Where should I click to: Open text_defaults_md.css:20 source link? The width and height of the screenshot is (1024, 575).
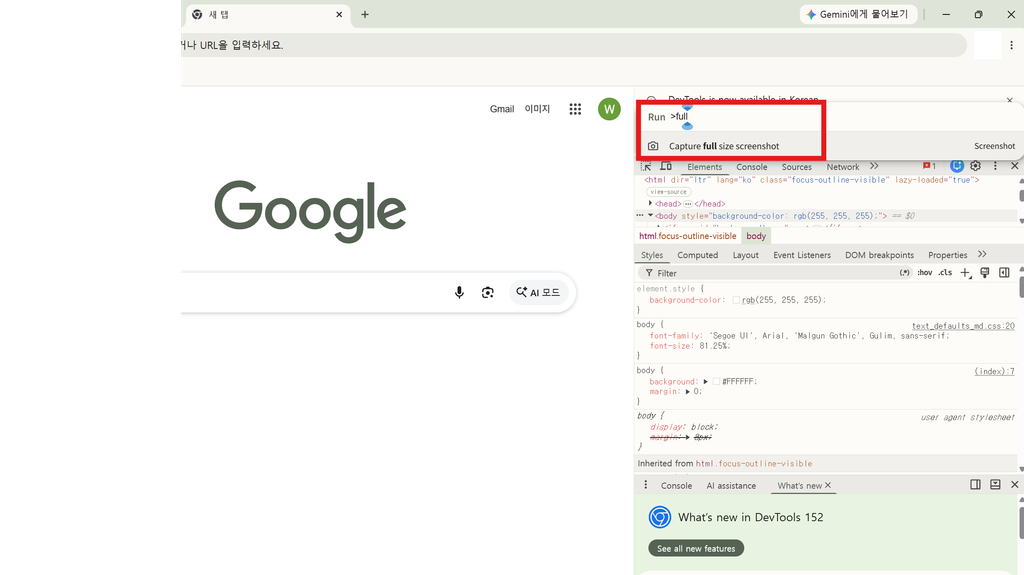pos(963,325)
